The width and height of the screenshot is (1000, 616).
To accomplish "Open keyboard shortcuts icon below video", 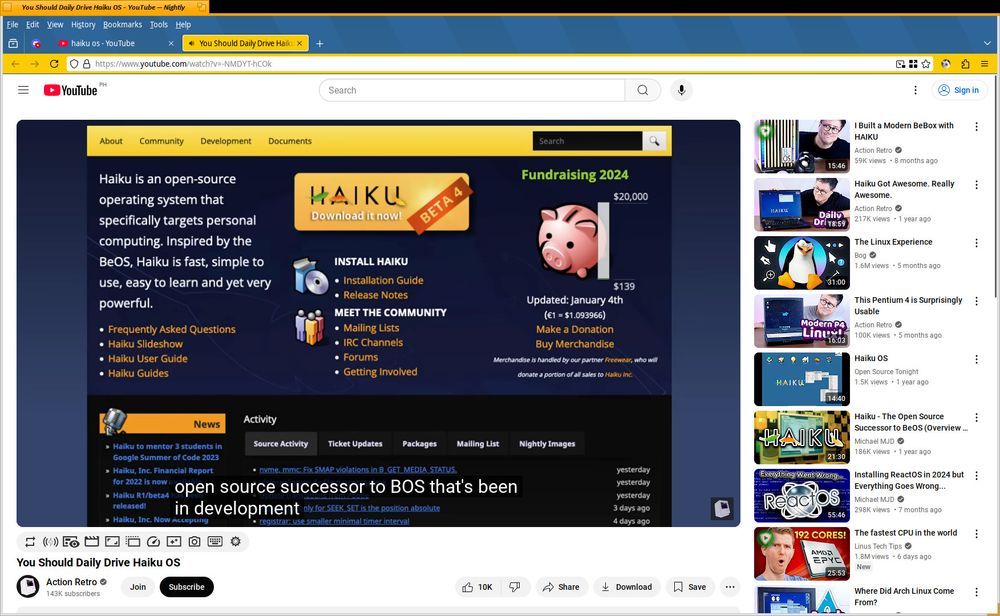I will coord(215,541).
